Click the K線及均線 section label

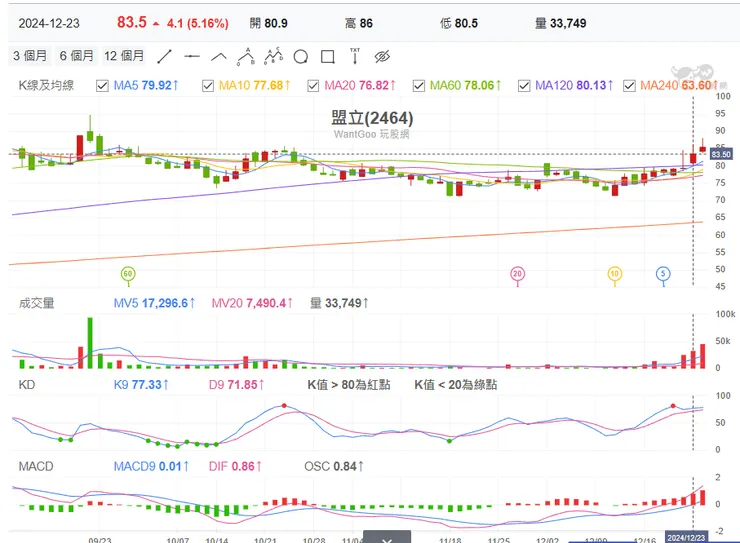46,85
